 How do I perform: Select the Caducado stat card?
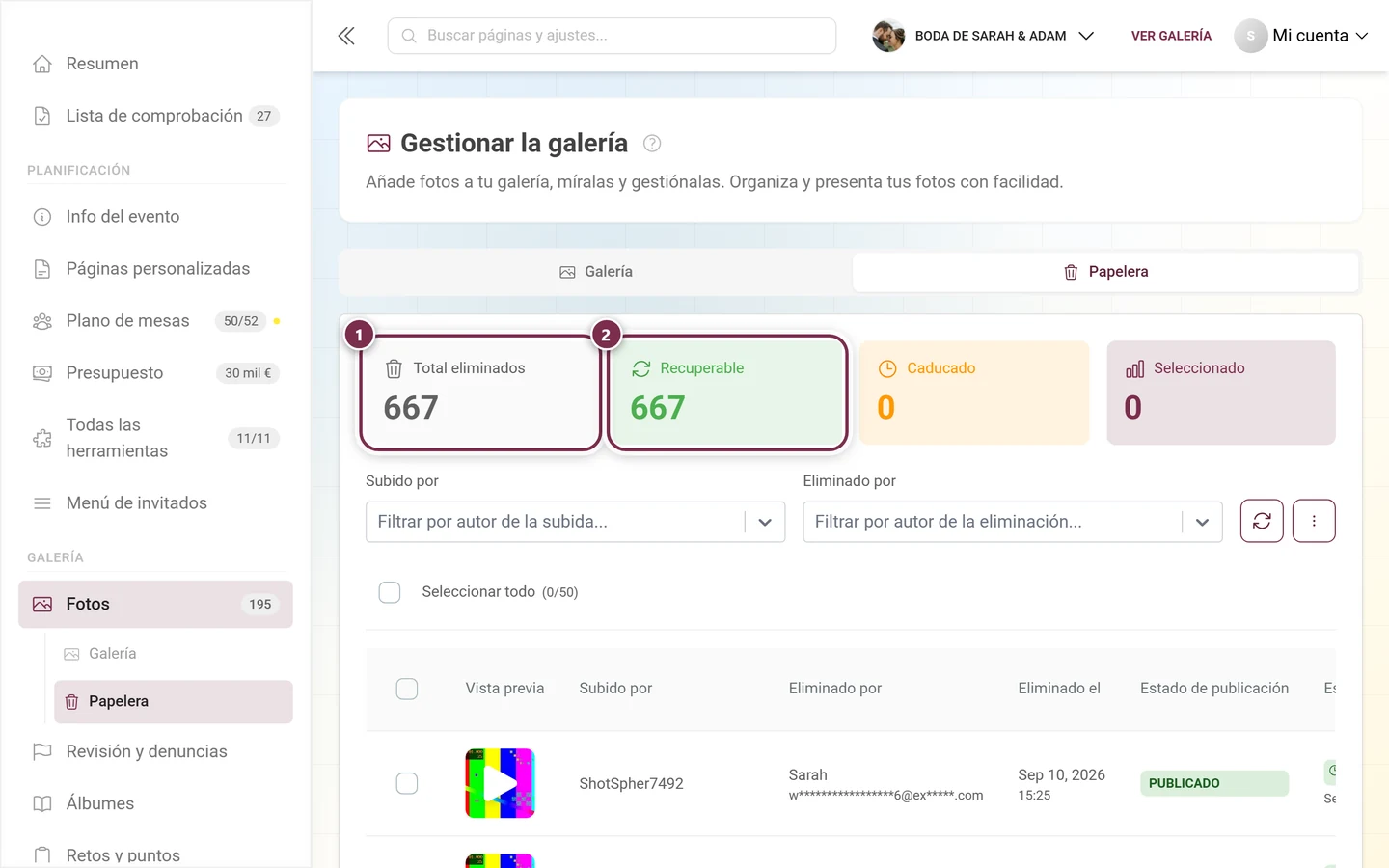pyautogui.click(x=974, y=393)
